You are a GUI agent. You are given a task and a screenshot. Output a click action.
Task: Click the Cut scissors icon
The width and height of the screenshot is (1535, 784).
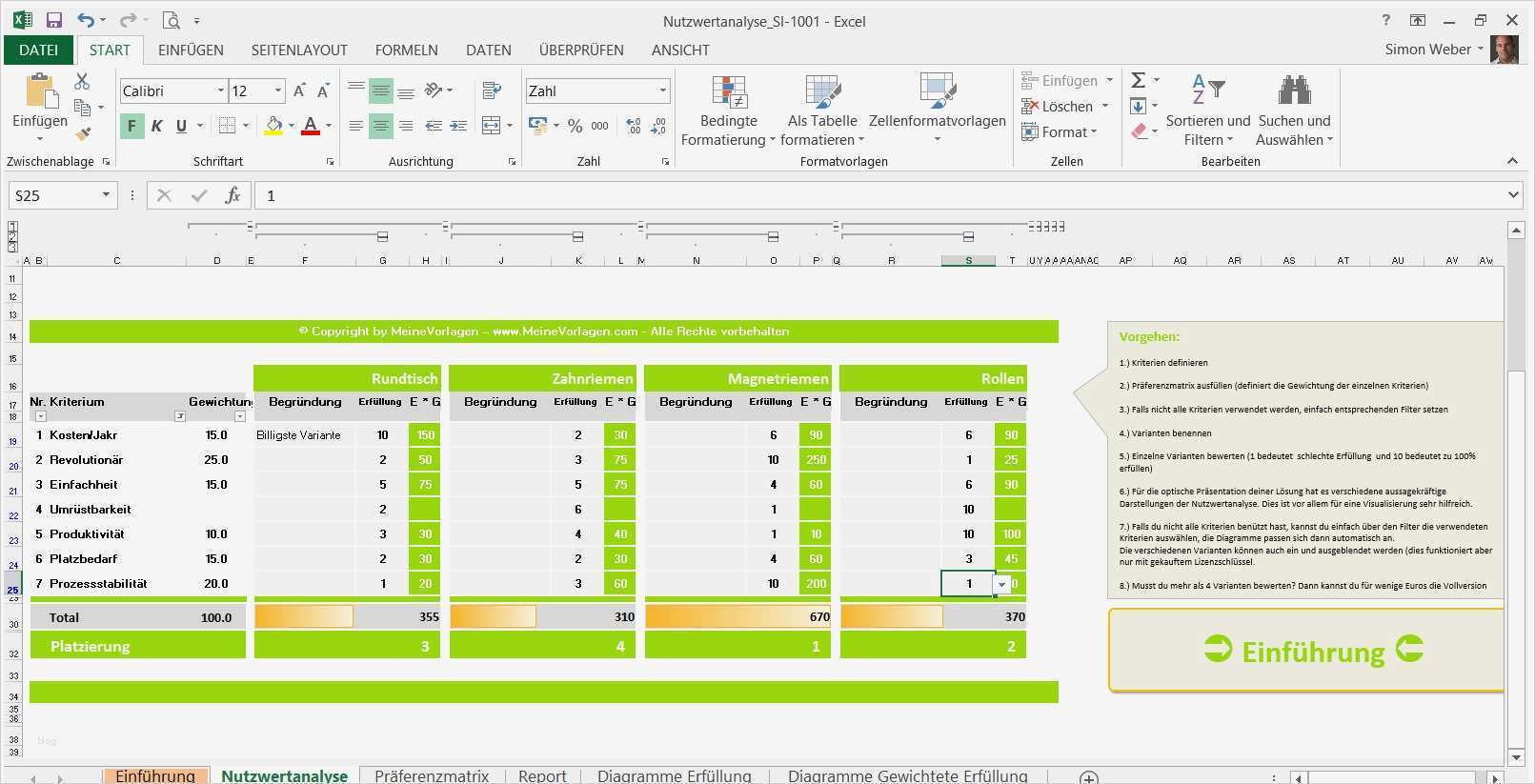tap(82, 82)
